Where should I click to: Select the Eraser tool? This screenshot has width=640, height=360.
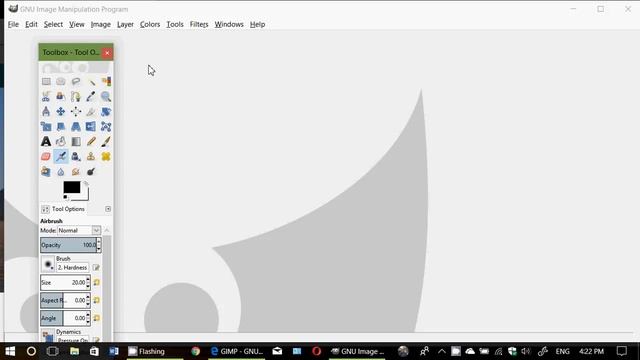pyautogui.click(x=46, y=156)
